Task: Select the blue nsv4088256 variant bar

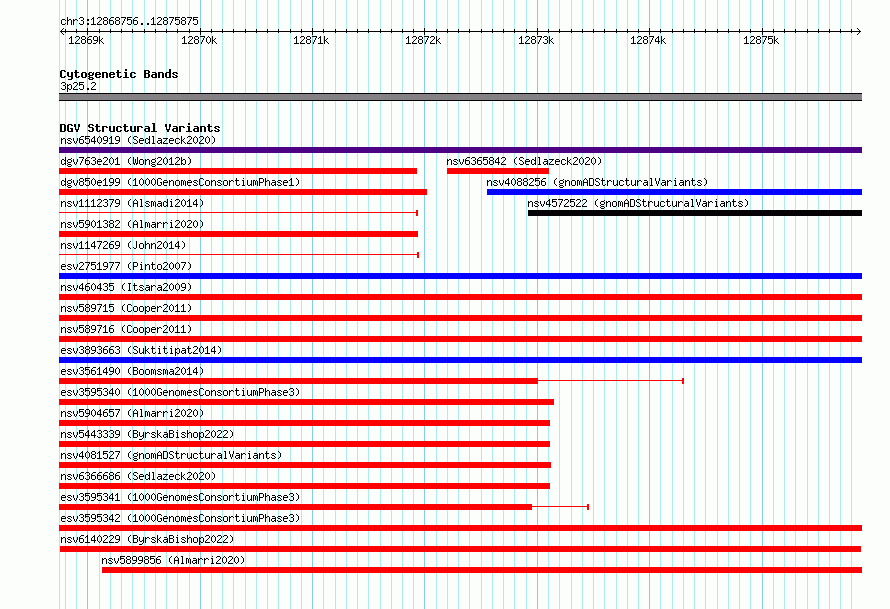Action: pos(674,192)
